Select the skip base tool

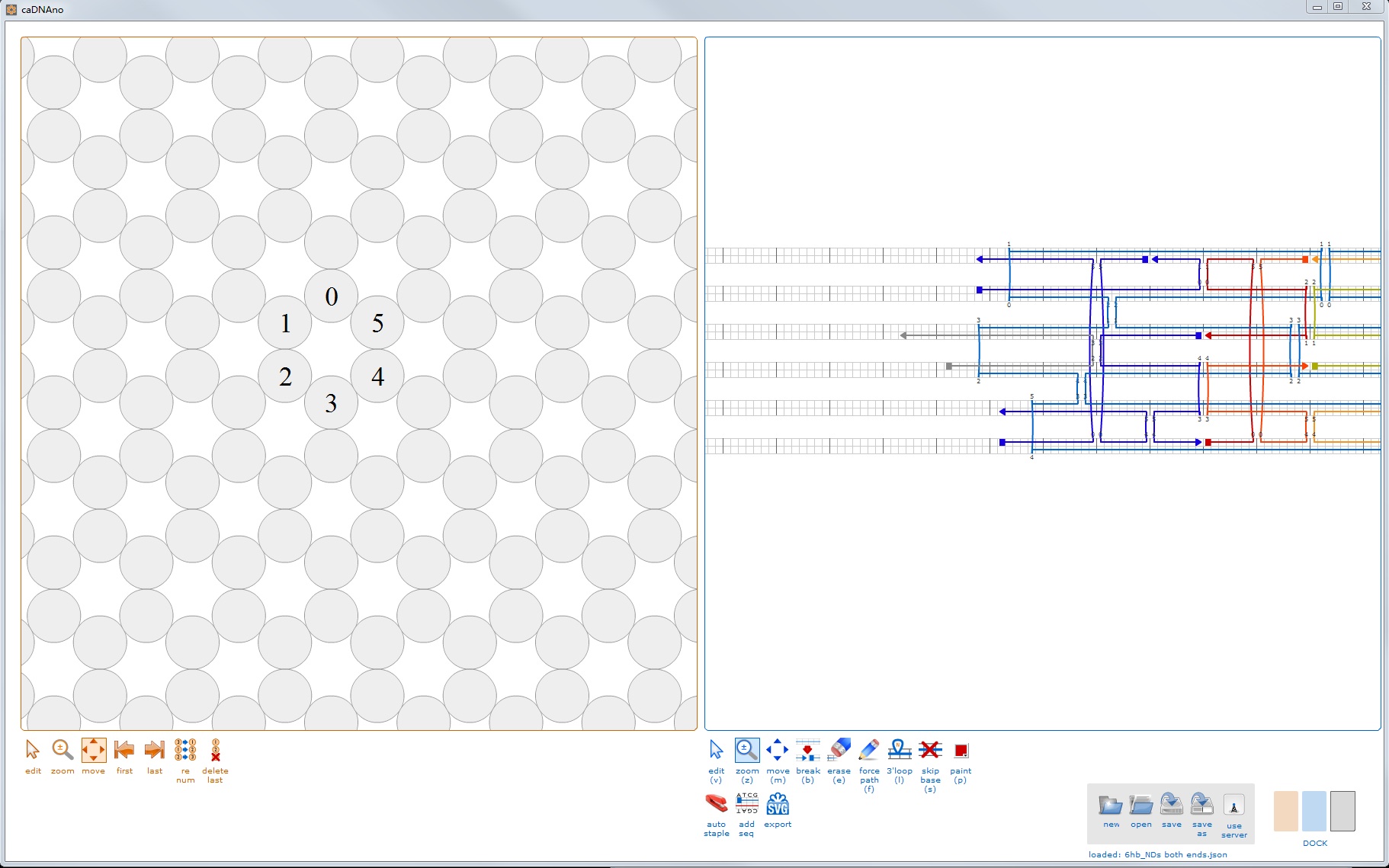click(930, 751)
